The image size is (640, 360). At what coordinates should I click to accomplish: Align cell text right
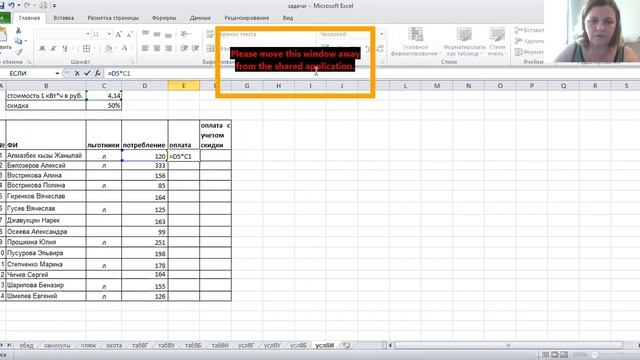click(x=168, y=49)
